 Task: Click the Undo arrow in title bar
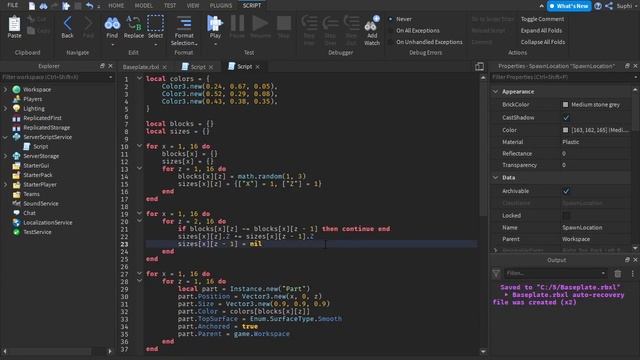(x=89, y=6)
